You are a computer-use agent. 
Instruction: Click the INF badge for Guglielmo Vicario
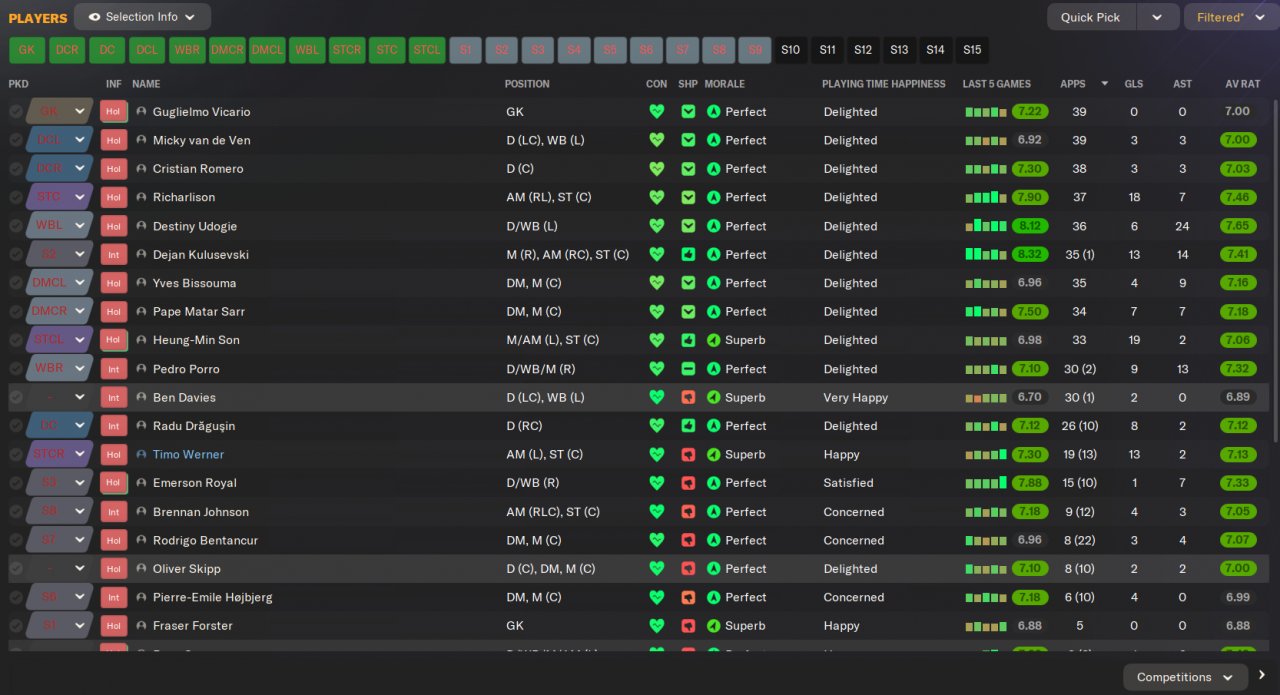coord(114,112)
